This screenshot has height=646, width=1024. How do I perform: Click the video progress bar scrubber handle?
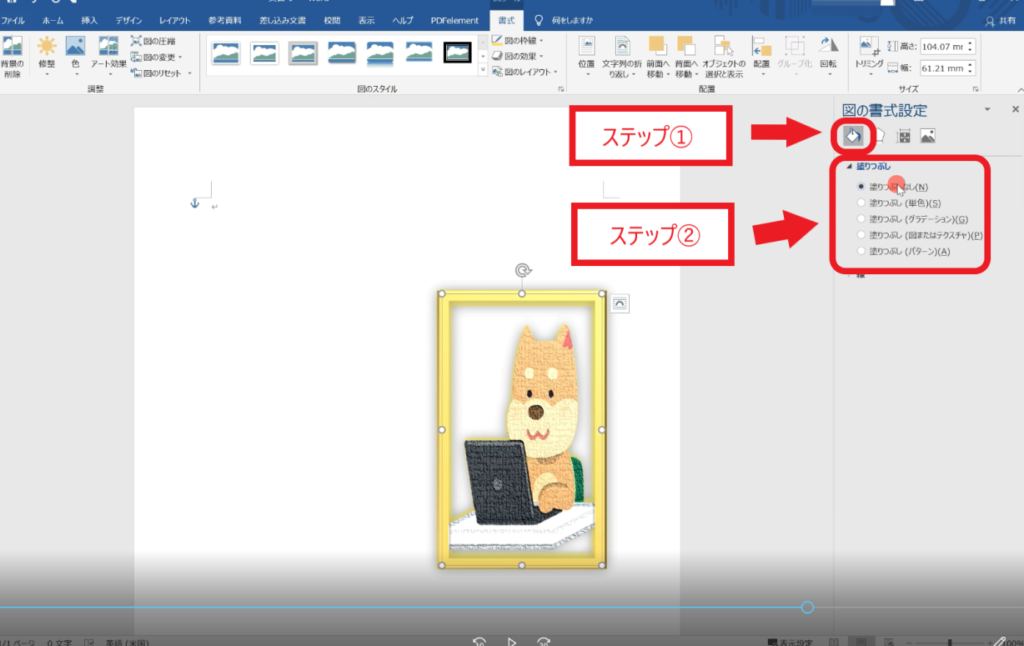coord(807,607)
